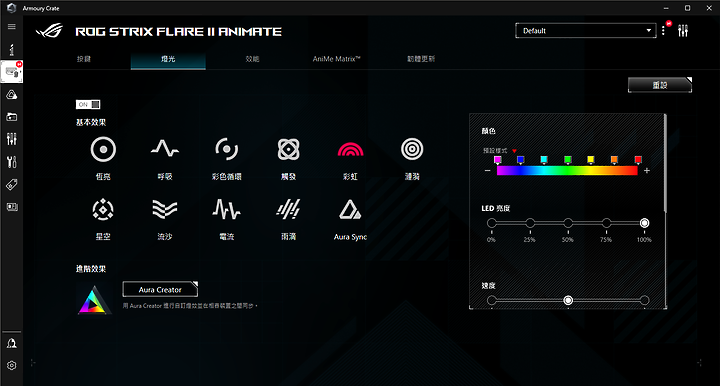Select the 彩色循環 color cycle effect
Viewport: 720px width, 386px height.
(226, 158)
